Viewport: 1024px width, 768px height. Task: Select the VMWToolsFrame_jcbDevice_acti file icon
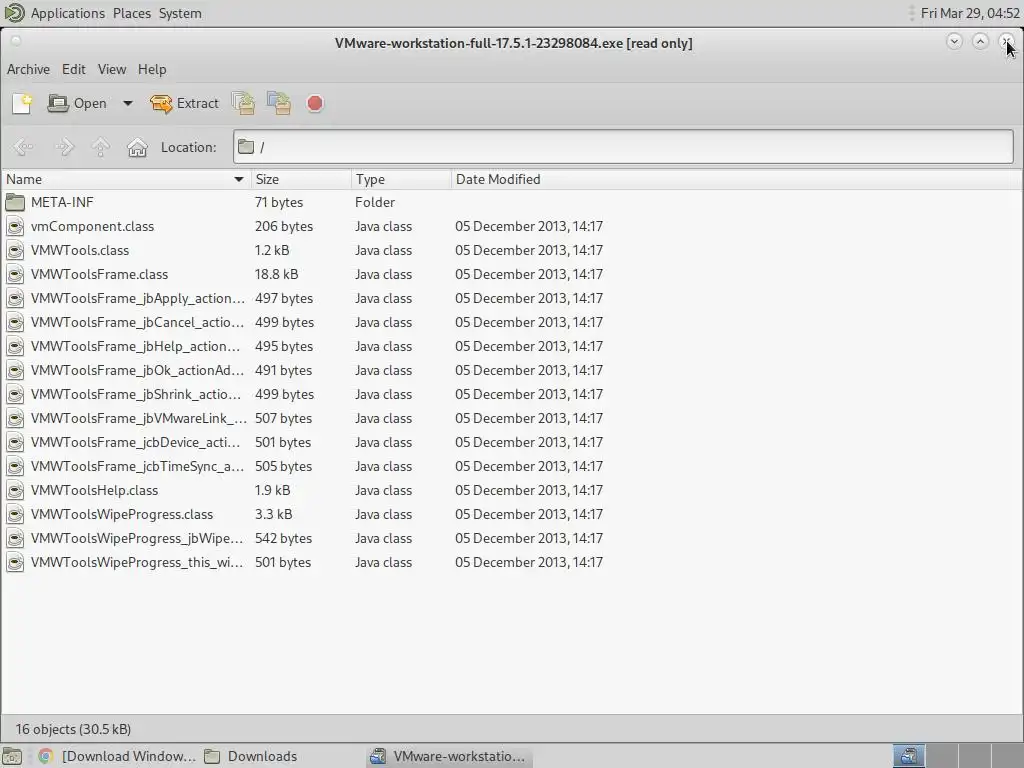pyautogui.click(x=15, y=442)
